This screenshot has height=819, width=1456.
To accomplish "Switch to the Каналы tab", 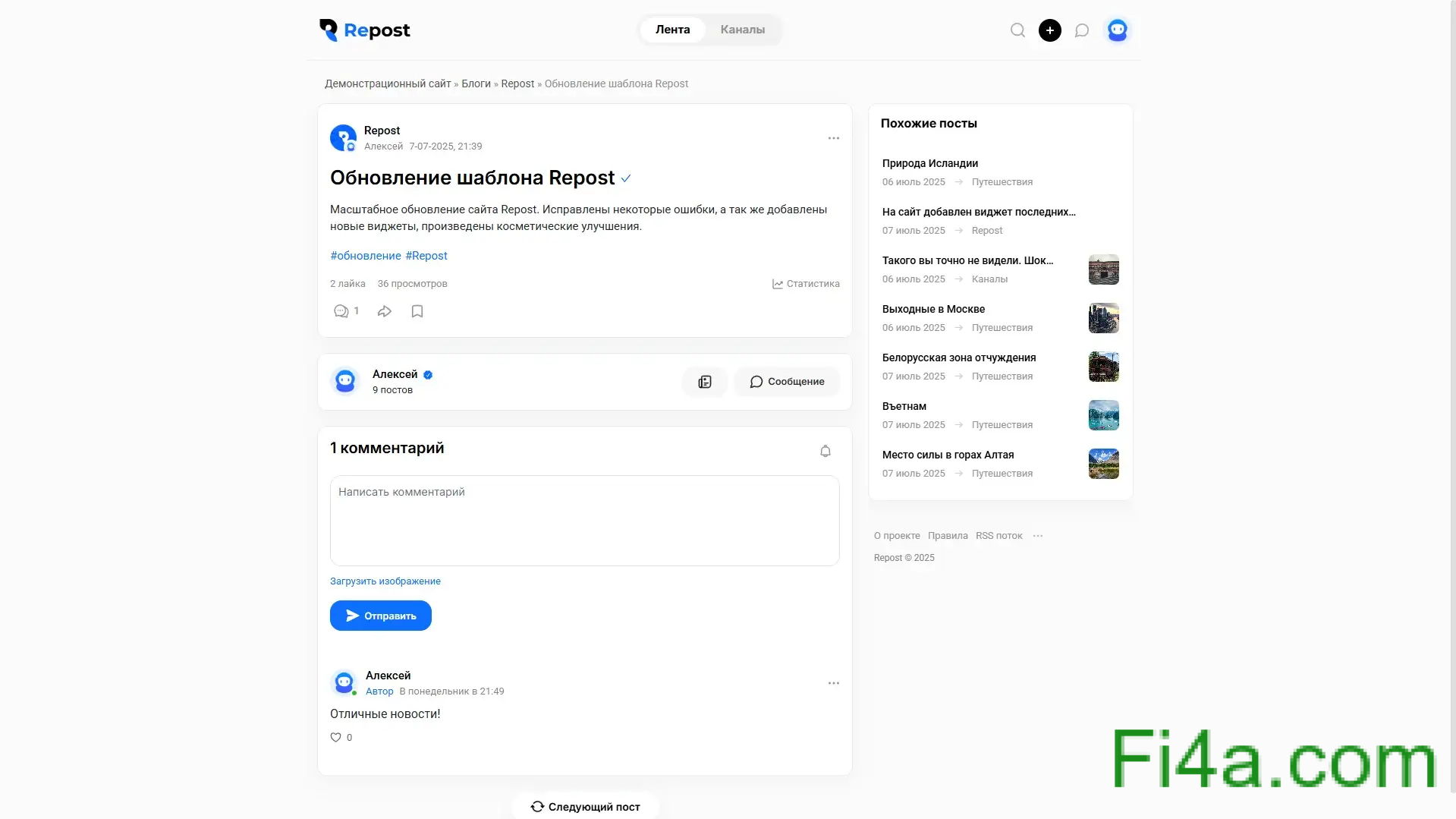I will pos(742,30).
